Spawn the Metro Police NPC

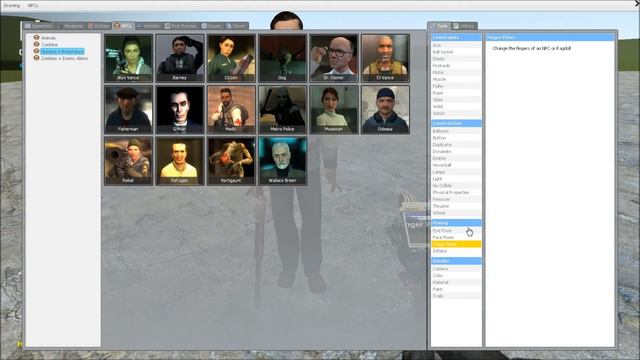click(x=282, y=109)
